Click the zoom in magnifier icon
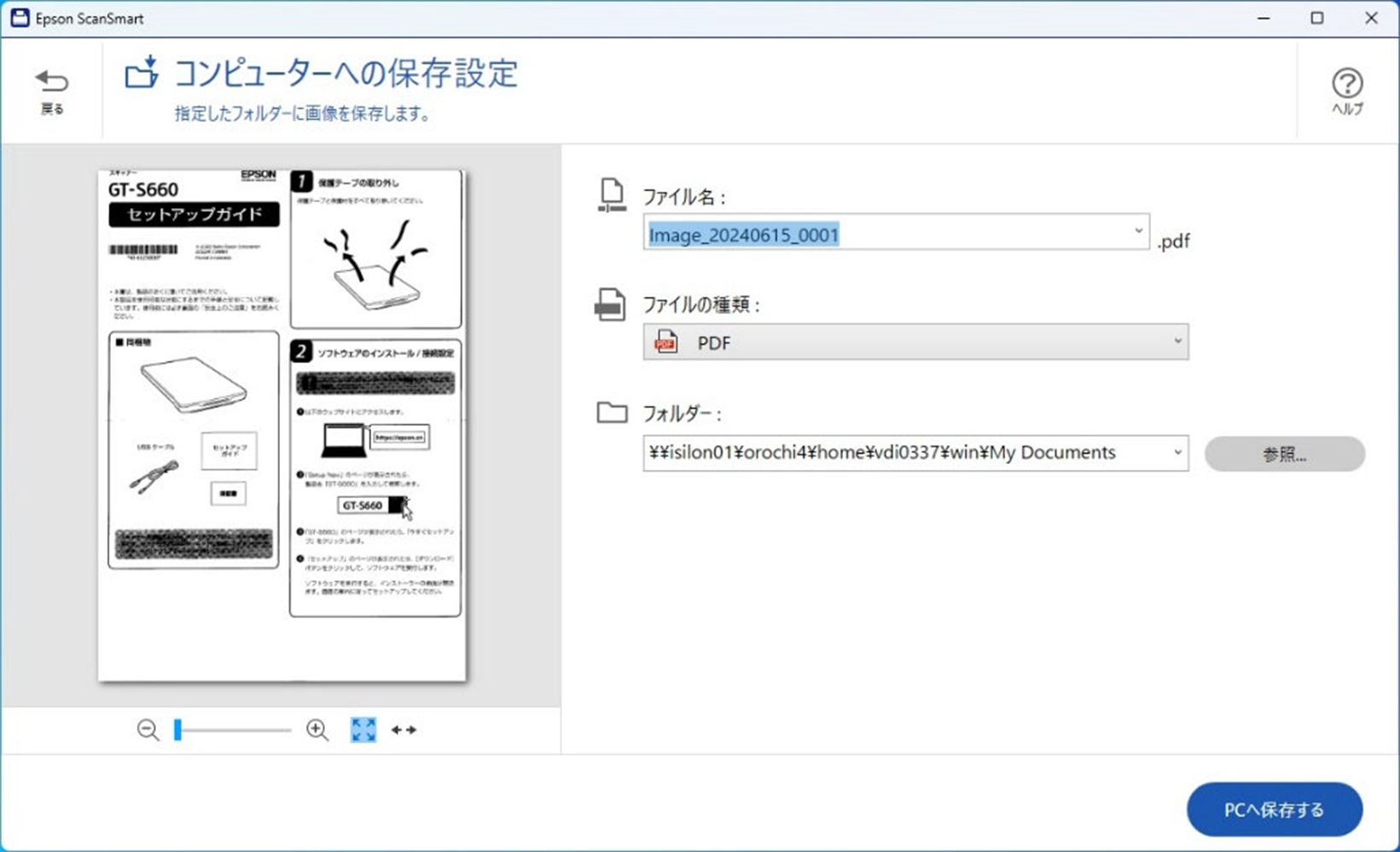The height and width of the screenshot is (852, 1400). tap(317, 730)
